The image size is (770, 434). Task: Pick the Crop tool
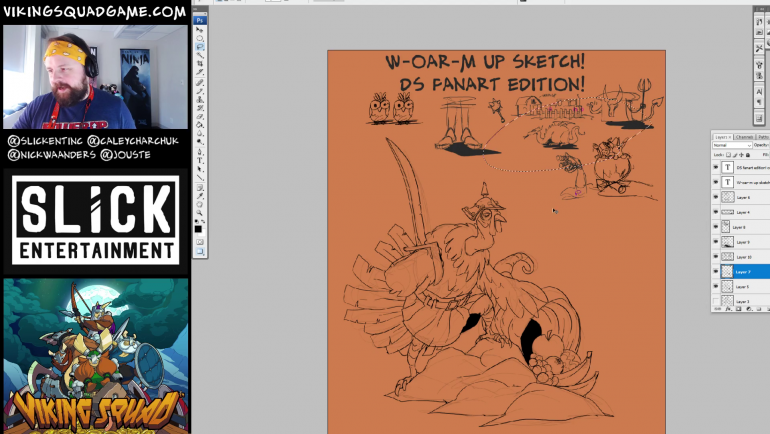(200, 63)
